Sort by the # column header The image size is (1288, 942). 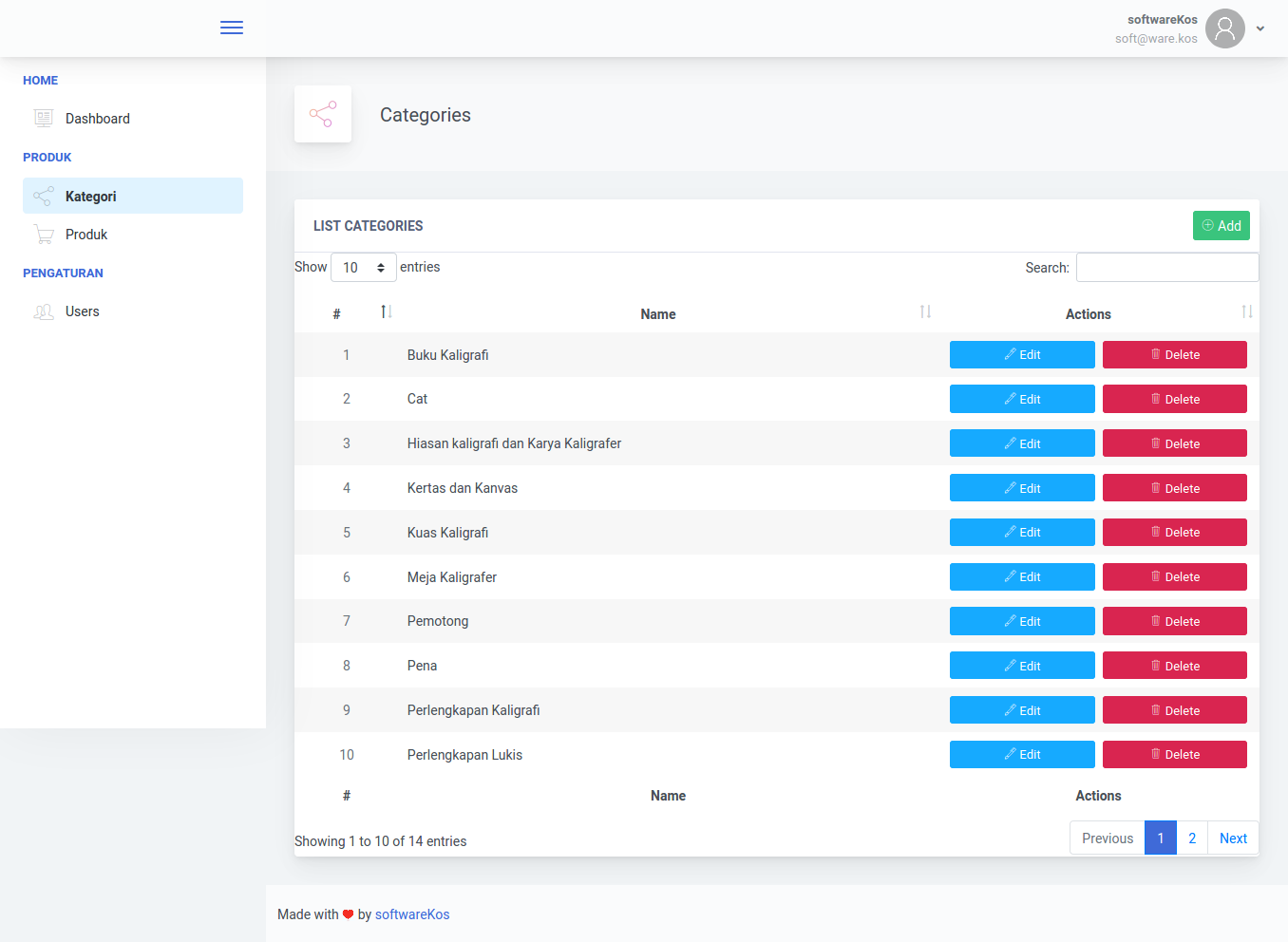[347, 313]
